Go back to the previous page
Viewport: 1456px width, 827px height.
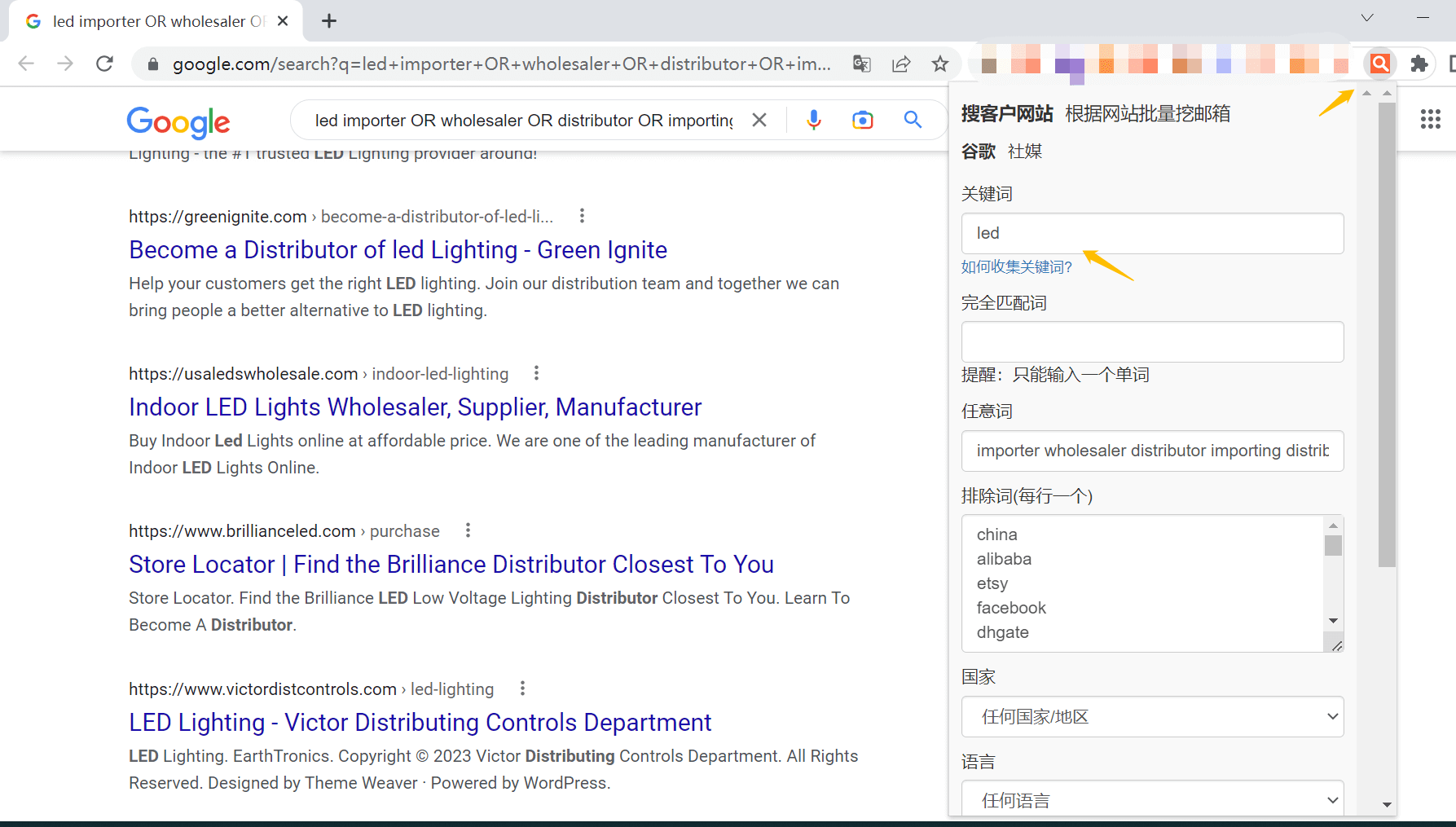click(26, 64)
